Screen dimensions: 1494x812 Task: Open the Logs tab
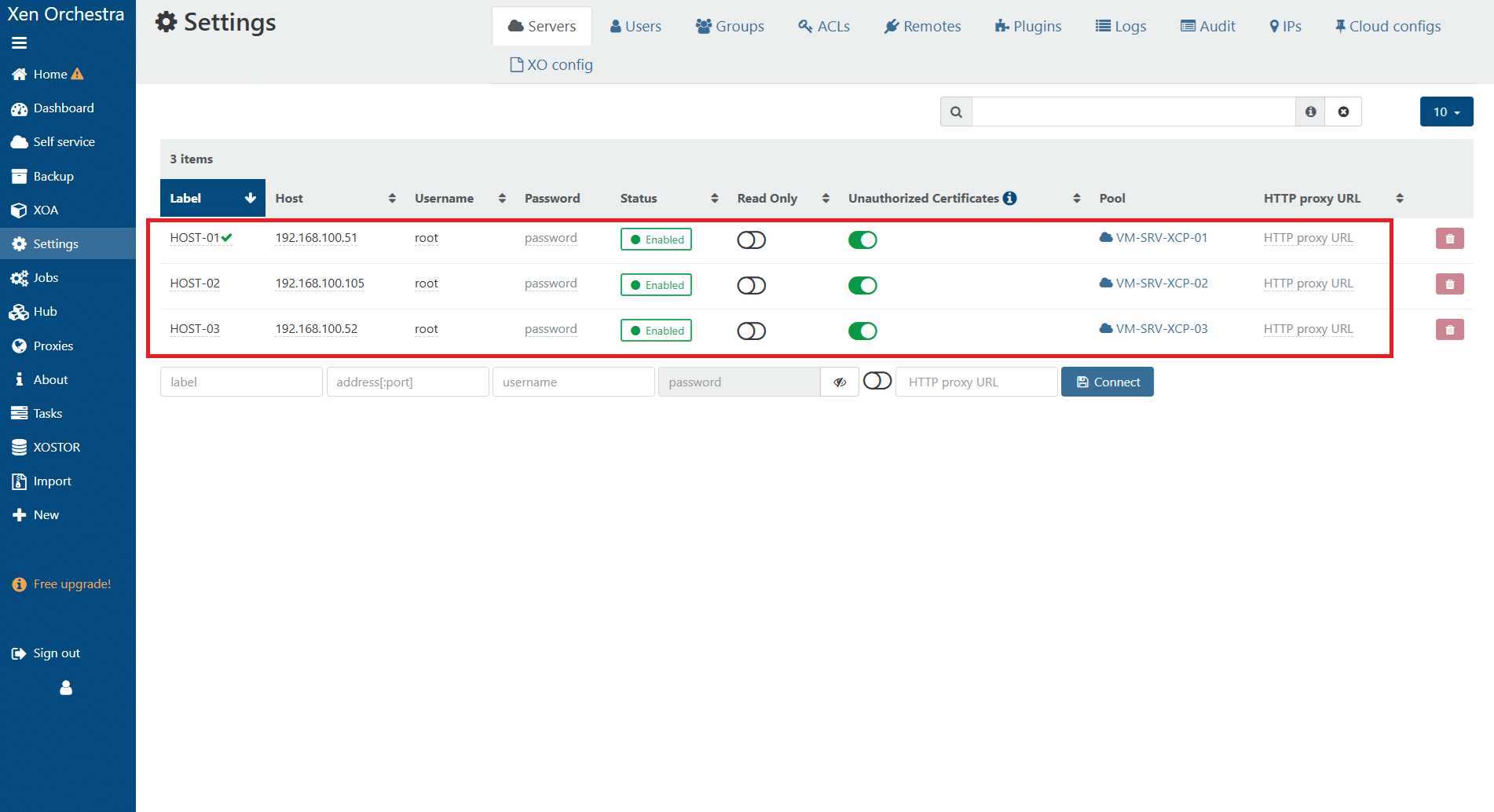1121,26
